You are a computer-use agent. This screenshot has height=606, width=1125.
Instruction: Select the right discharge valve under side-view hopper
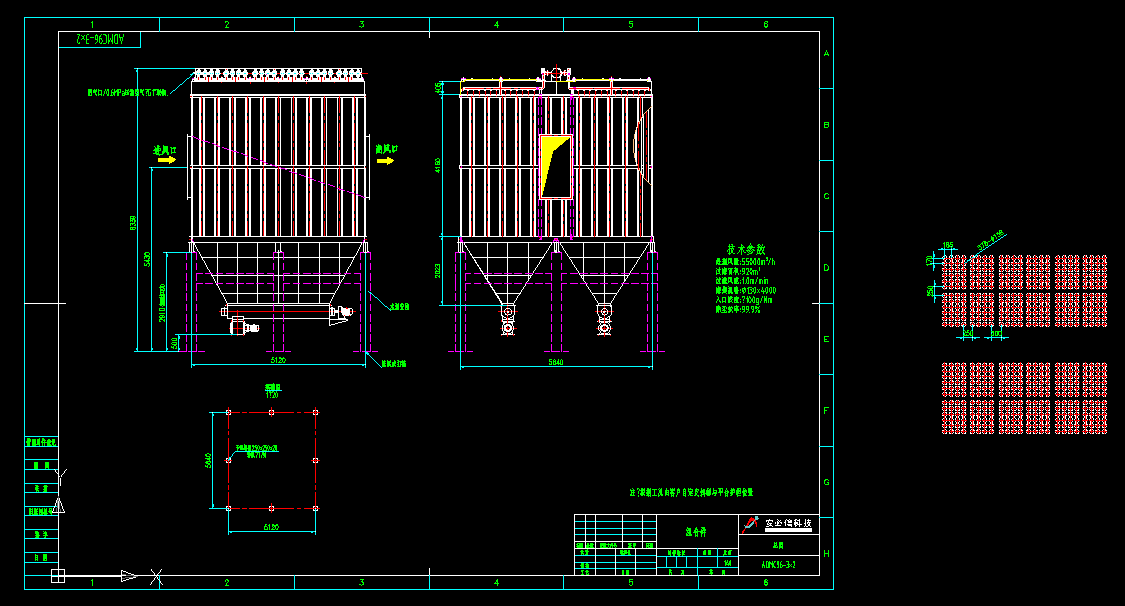tap(605, 320)
